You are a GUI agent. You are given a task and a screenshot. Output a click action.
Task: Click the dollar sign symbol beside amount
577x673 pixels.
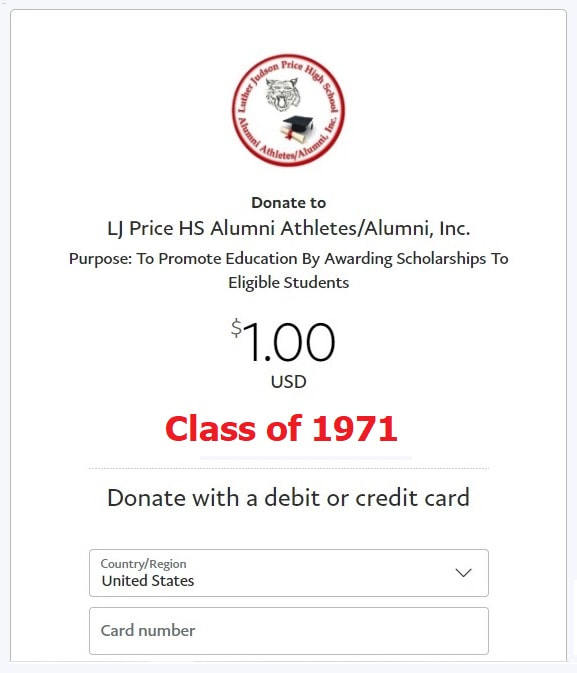pos(236,328)
